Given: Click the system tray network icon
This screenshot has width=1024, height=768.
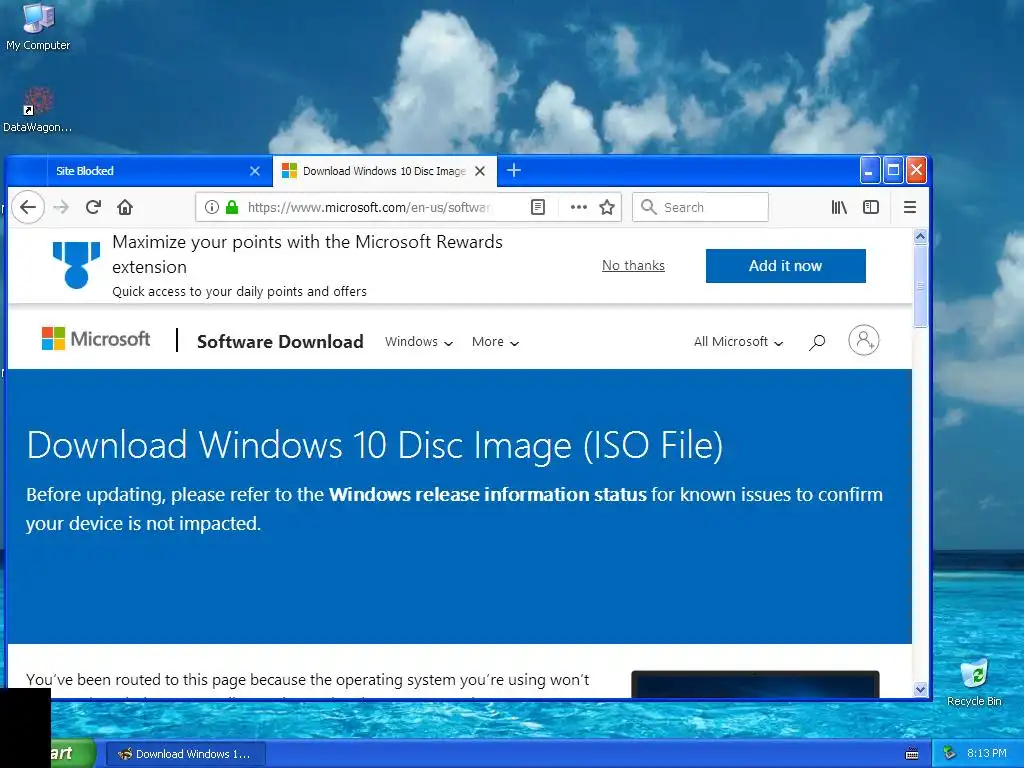Looking at the screenshot, I should click(950, 754).
